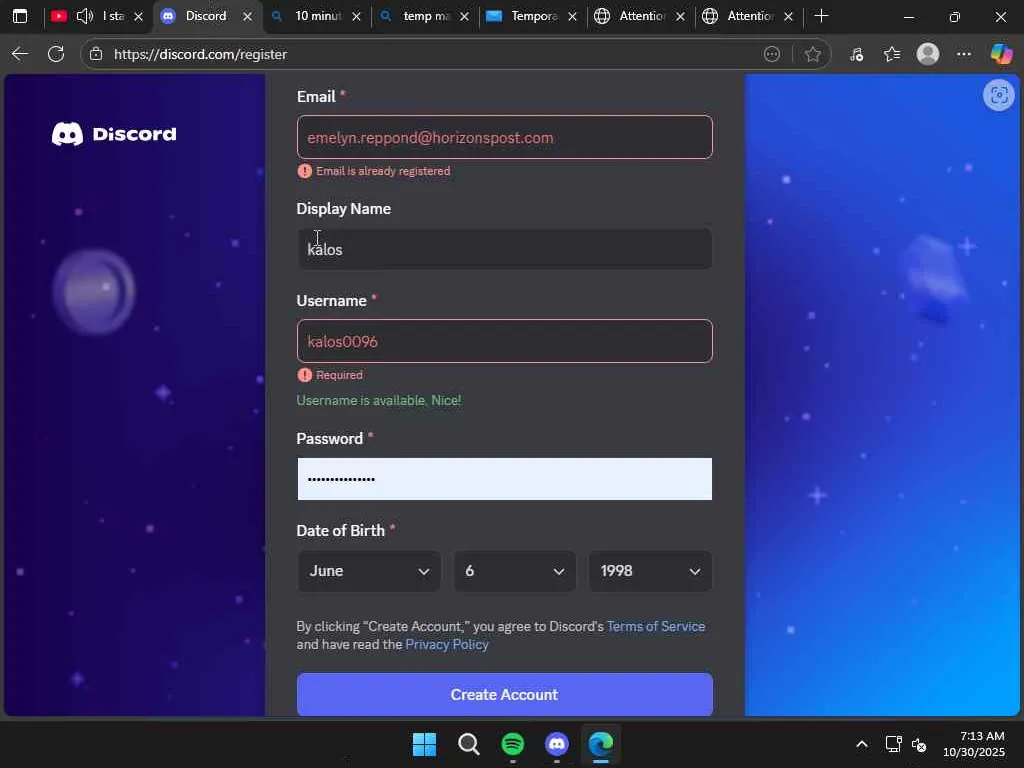Close the Temporary mail tab
1024x768 pixels.
point(572,17)
